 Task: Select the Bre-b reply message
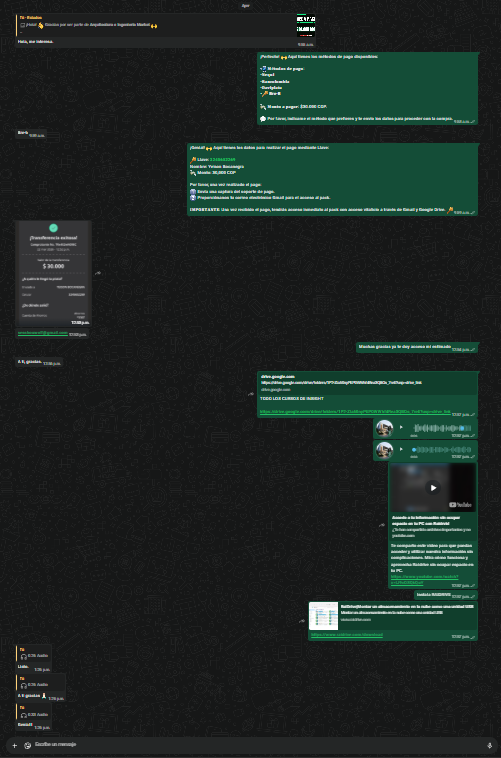[x=30, y=133]
